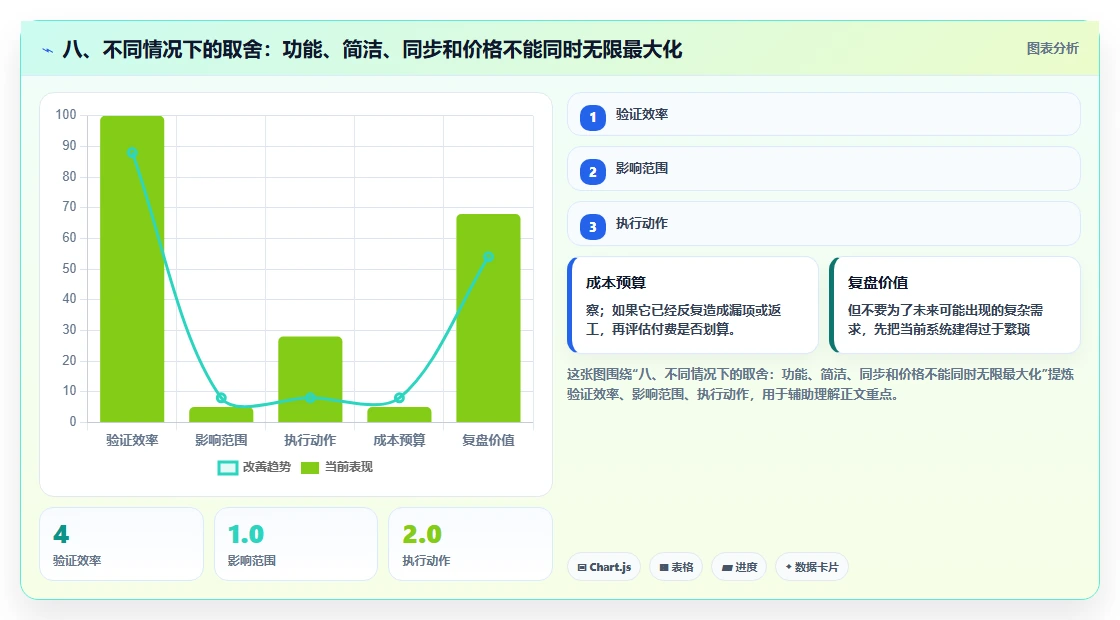Click the y-axis value 100

[x=66, y=115]
